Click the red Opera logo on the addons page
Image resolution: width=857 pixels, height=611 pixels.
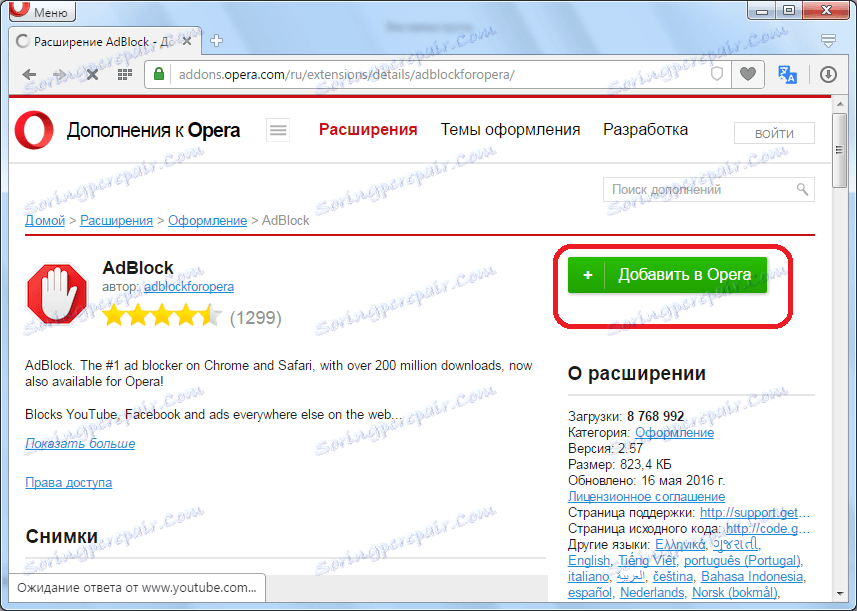pos(33,131)
